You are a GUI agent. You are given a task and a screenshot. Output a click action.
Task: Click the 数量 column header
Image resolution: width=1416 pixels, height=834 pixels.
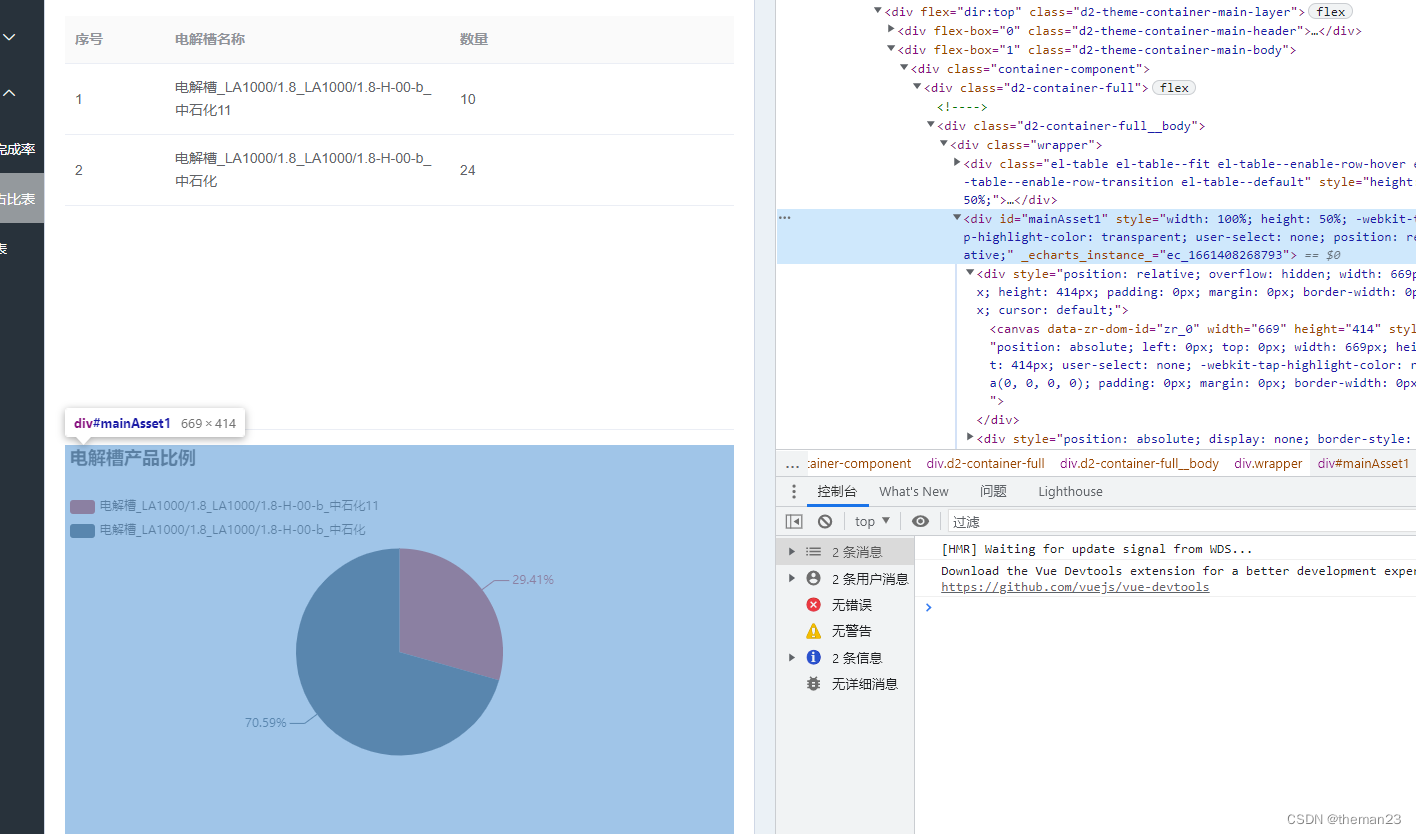click(x=474, y=39)
